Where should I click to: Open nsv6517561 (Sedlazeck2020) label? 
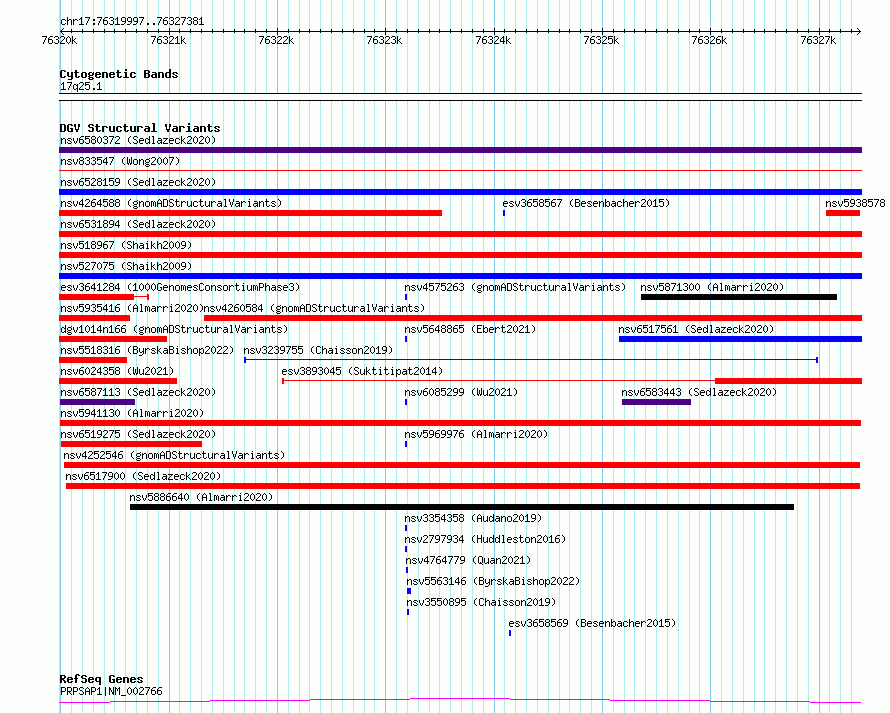(696, 329)
